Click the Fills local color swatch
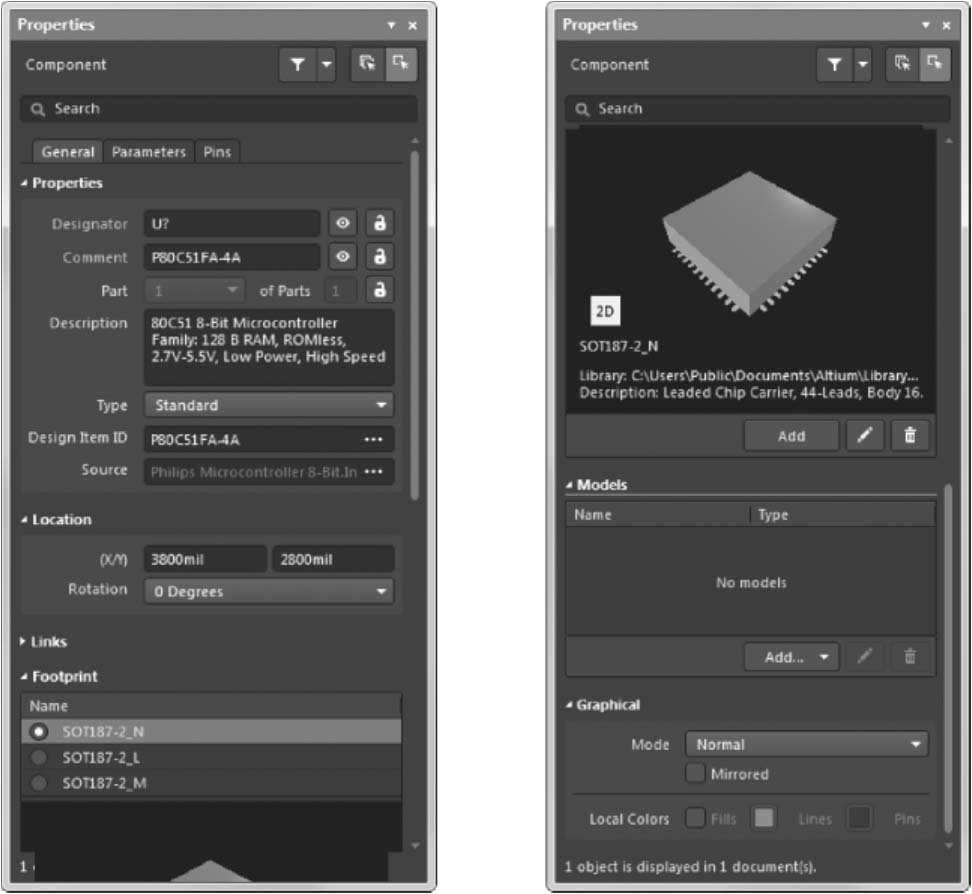Screen dimensions: 972x894 tap(764, 819)
